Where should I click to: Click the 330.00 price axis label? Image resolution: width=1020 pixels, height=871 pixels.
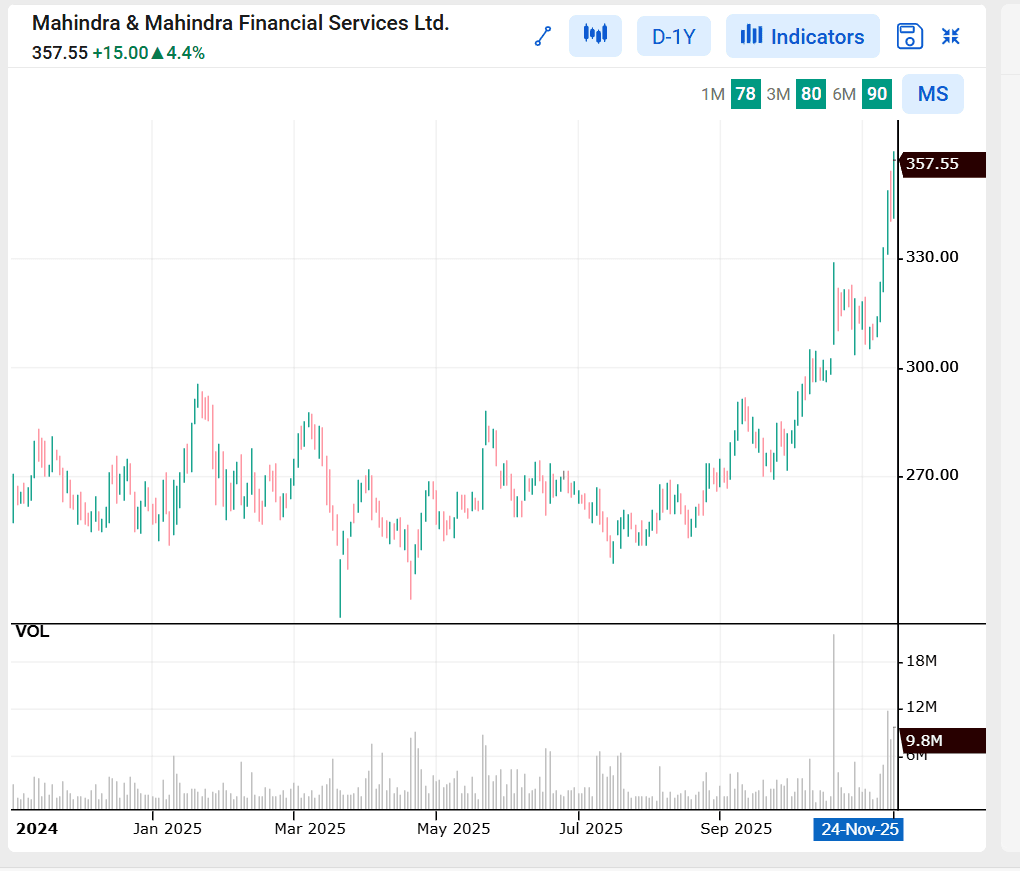(x=932, y=257)
